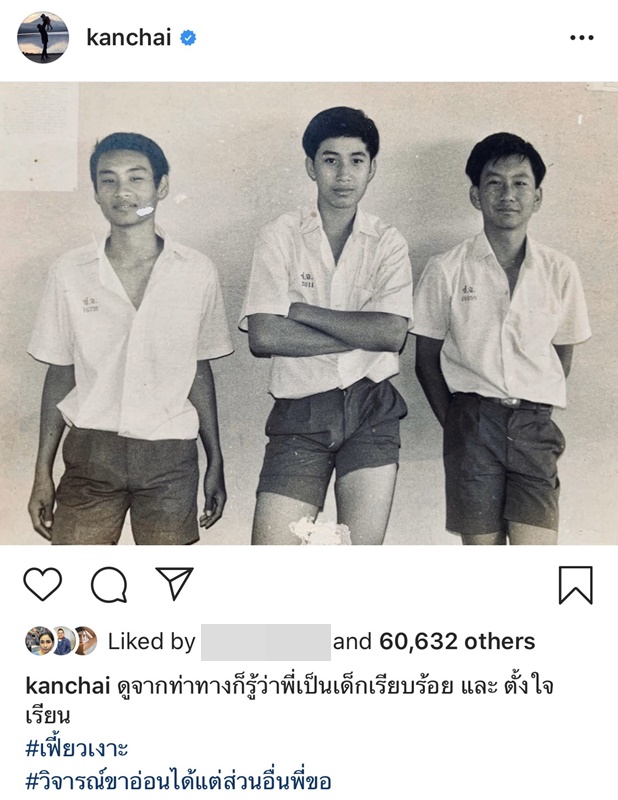
Task: Like the post with the heart icon
Action: point(42,584)
